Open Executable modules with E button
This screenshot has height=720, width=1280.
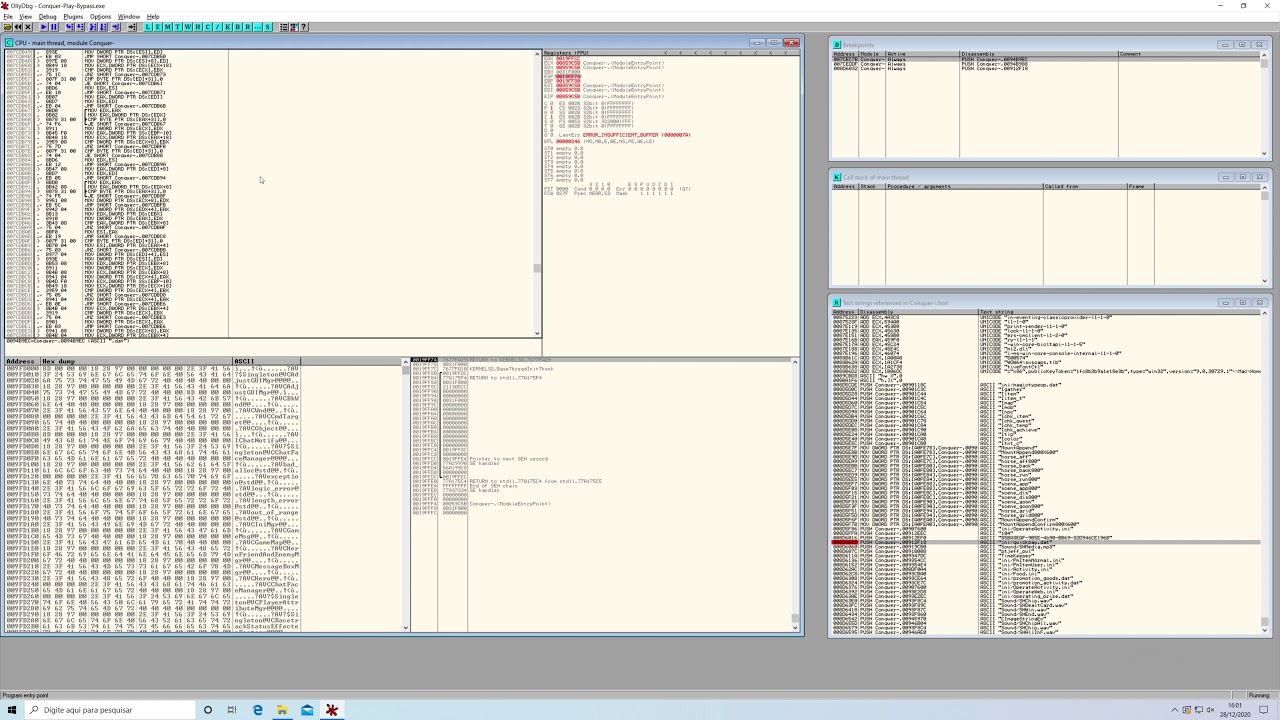[158, 27]
